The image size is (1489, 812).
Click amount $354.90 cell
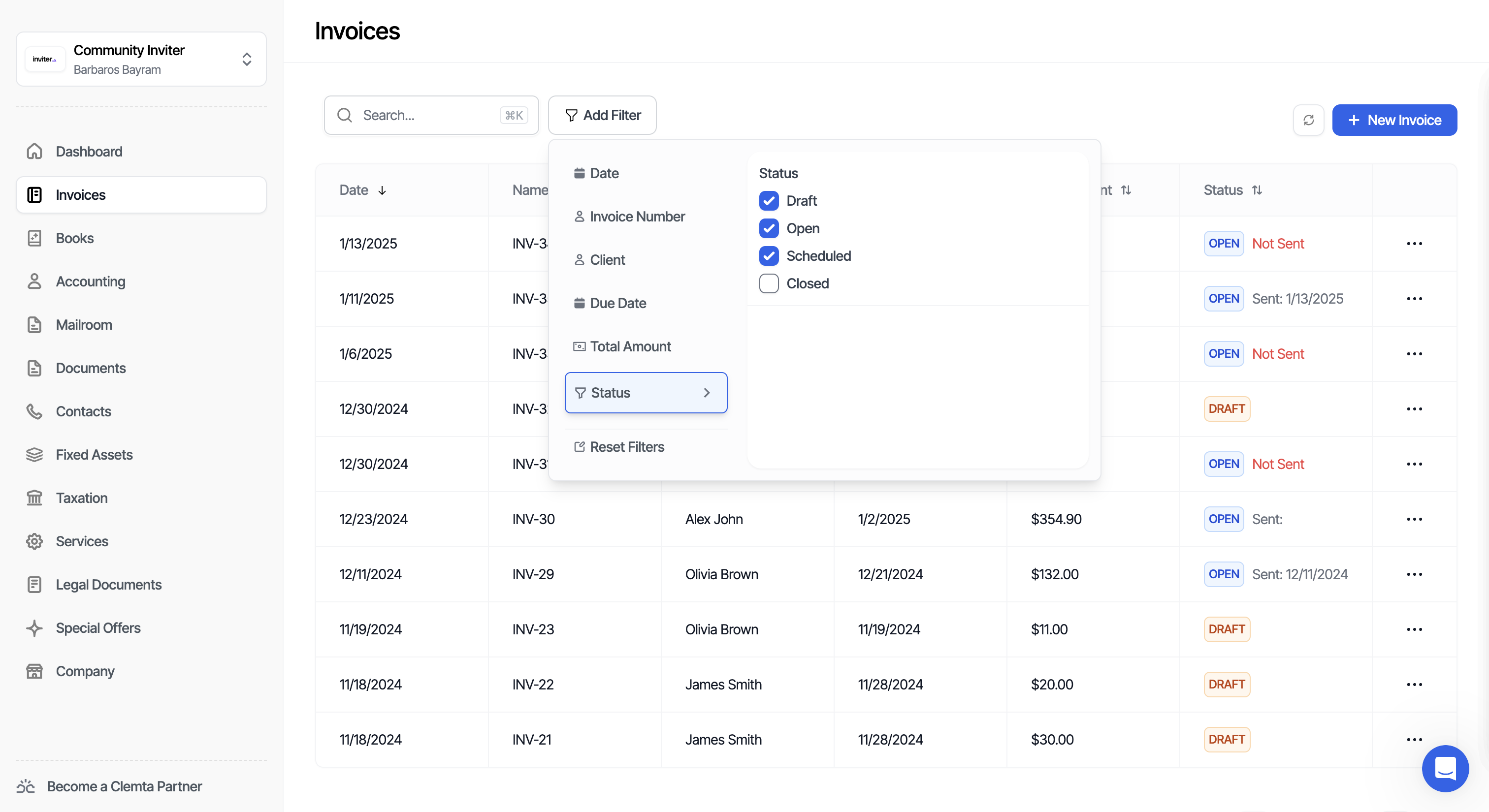point(1056,519)
